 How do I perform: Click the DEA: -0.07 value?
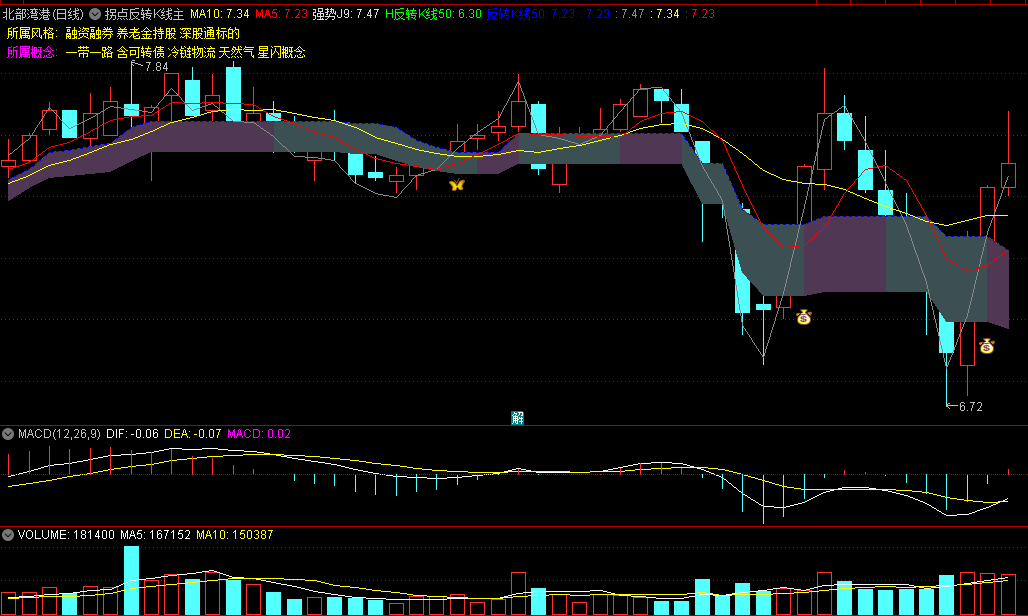coord(193,434)
